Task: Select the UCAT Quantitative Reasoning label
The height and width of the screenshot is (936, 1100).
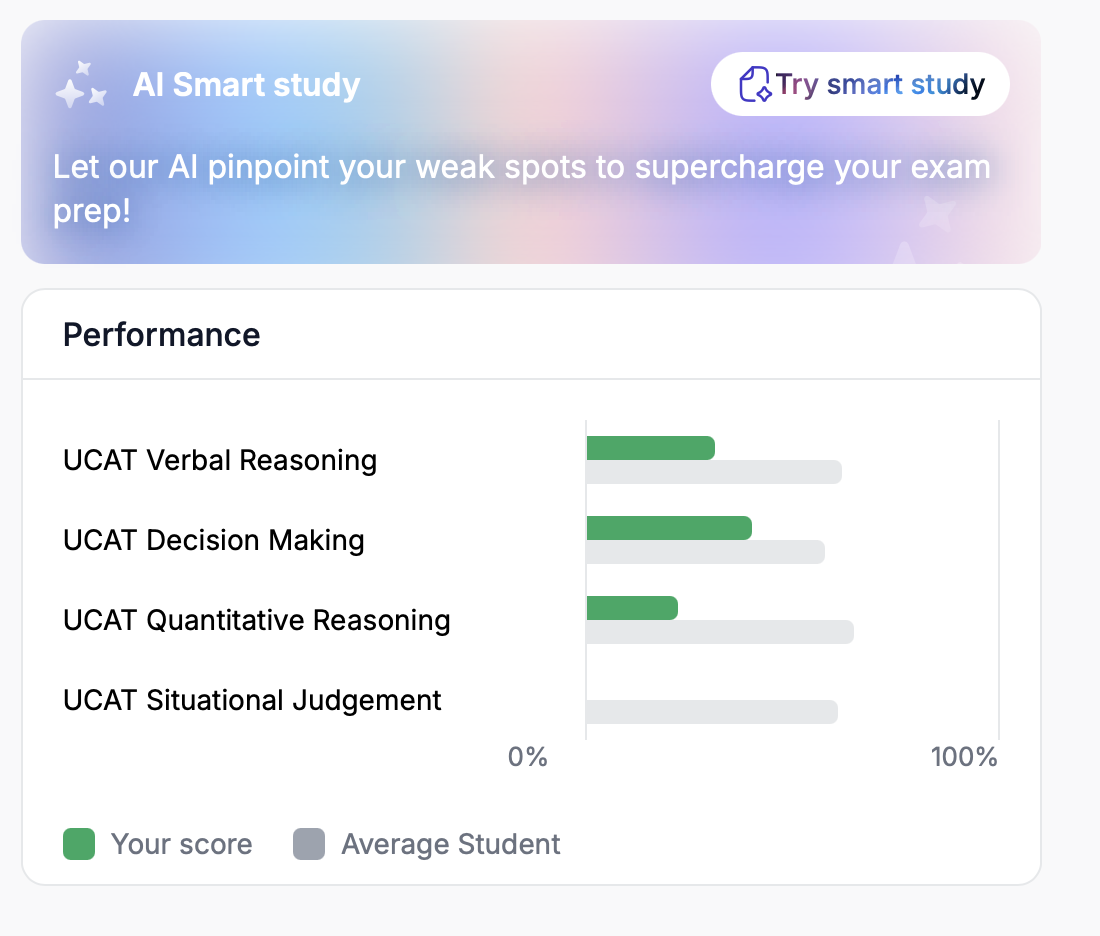Action: 257,620
